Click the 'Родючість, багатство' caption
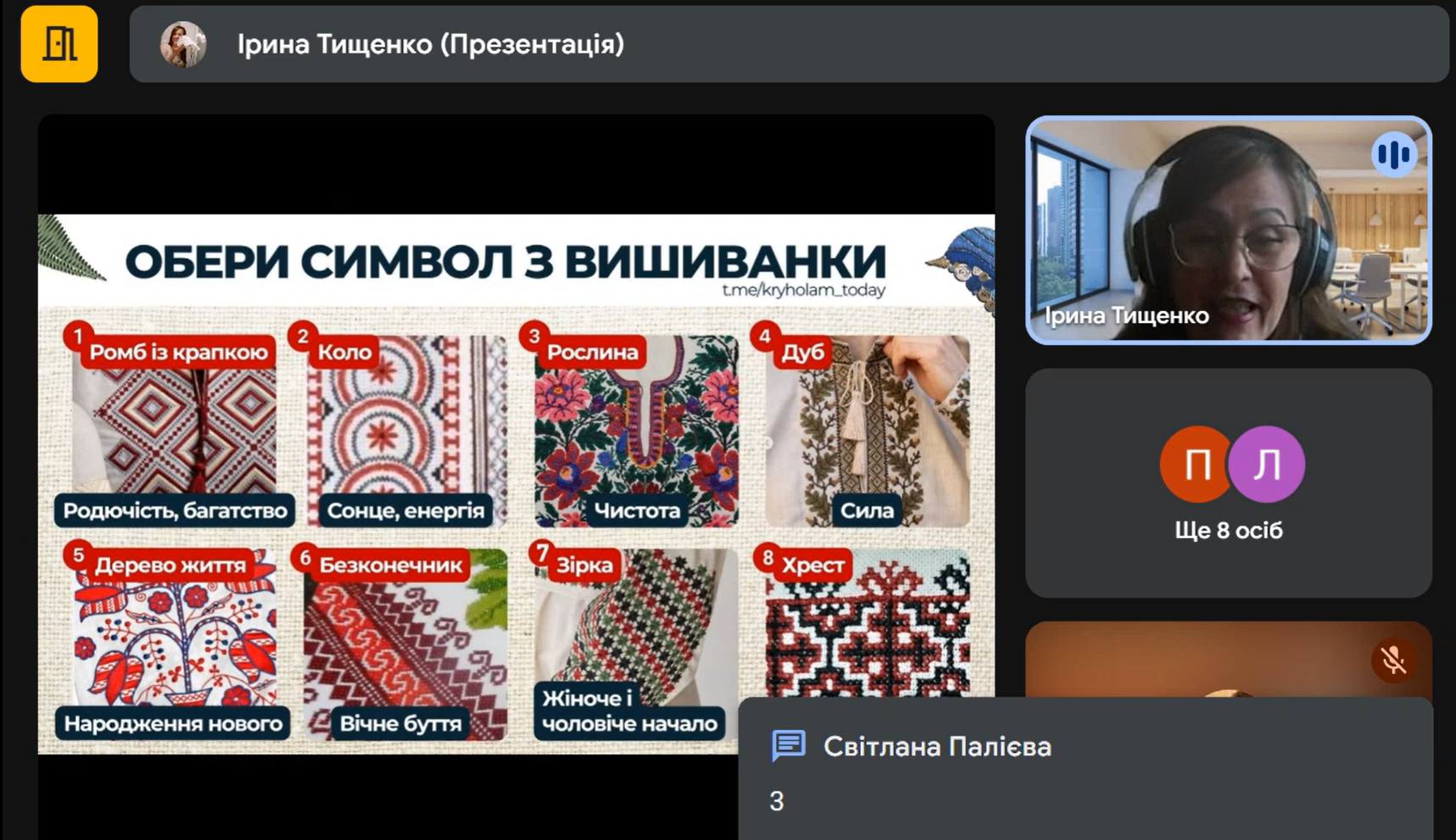1456x840 pixels. pos(175,510)
